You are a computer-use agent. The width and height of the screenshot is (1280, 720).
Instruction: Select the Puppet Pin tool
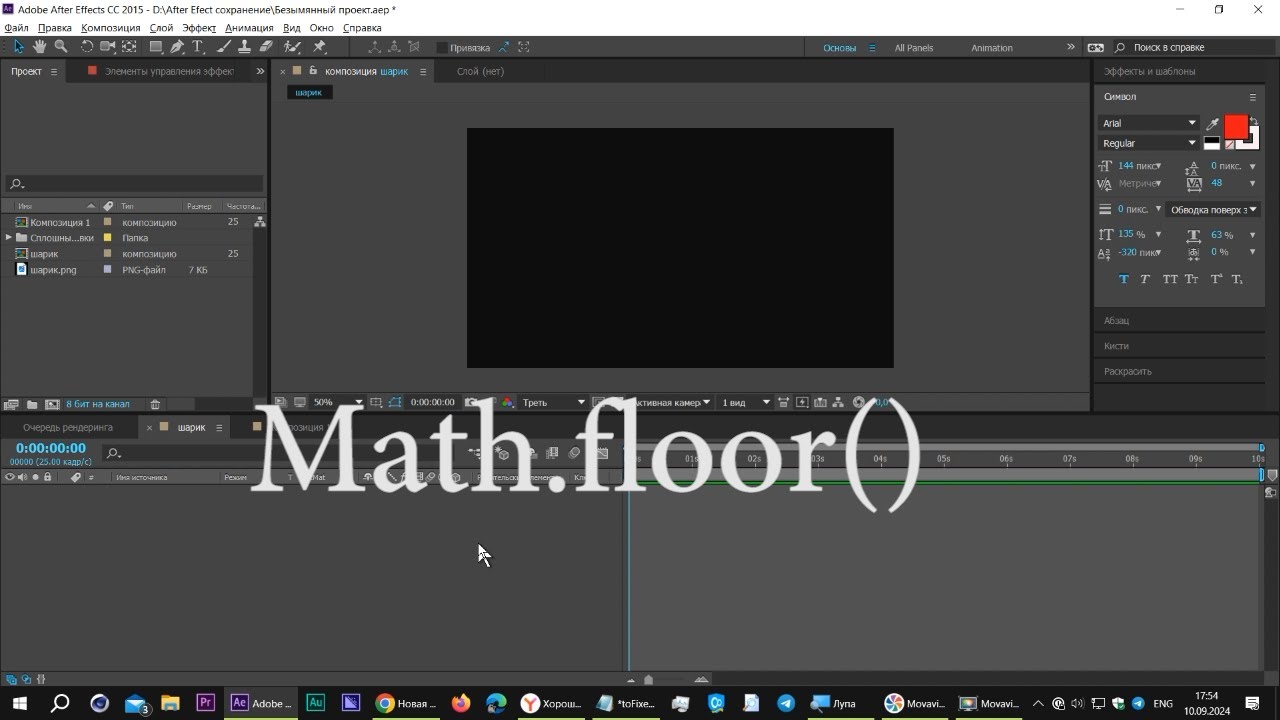coord(319,47)
